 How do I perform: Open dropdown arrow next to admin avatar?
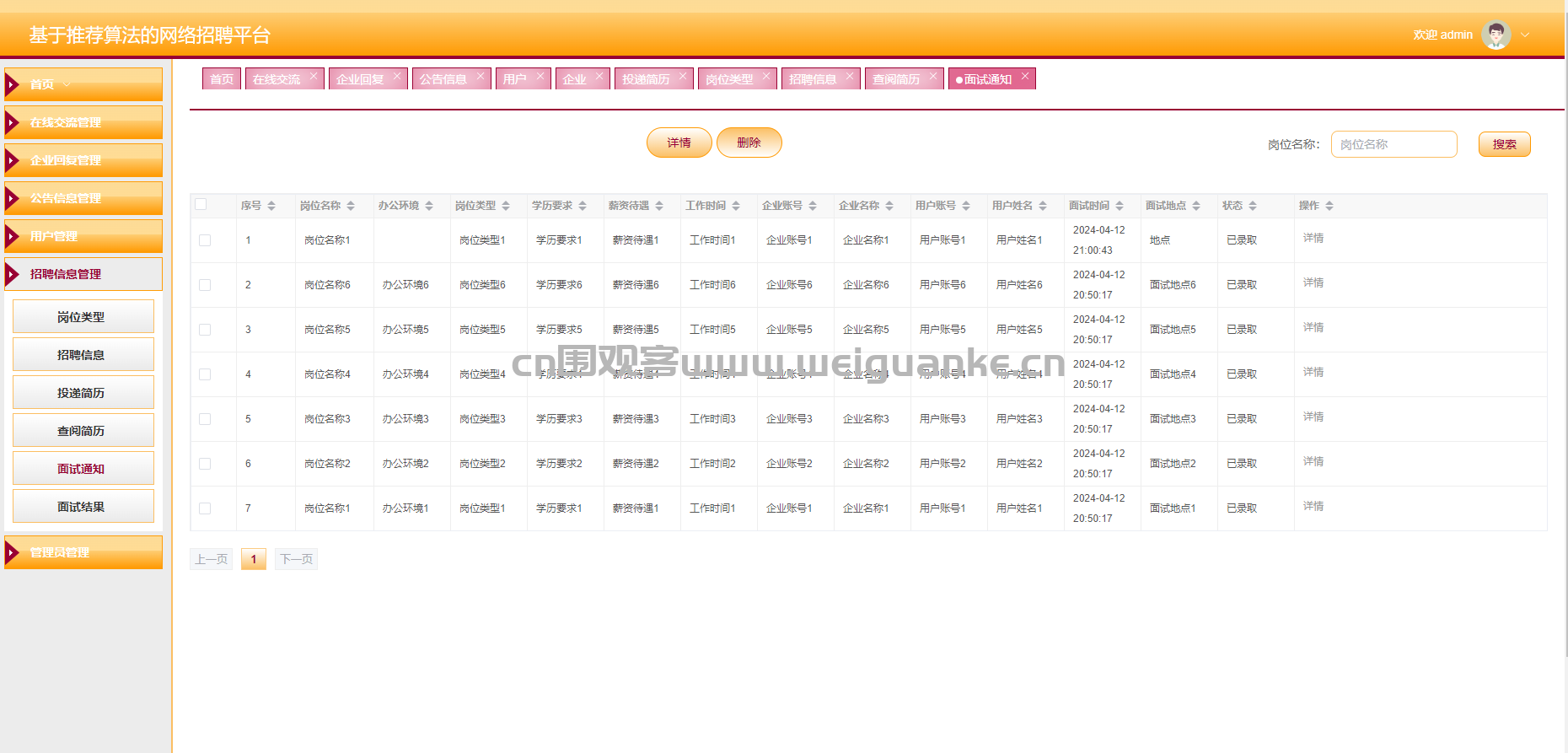coord(1525,35)
